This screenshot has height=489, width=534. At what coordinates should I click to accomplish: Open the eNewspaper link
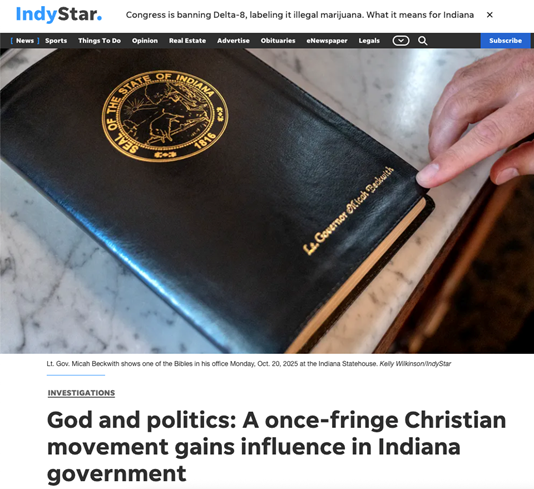tap(327, 41)
